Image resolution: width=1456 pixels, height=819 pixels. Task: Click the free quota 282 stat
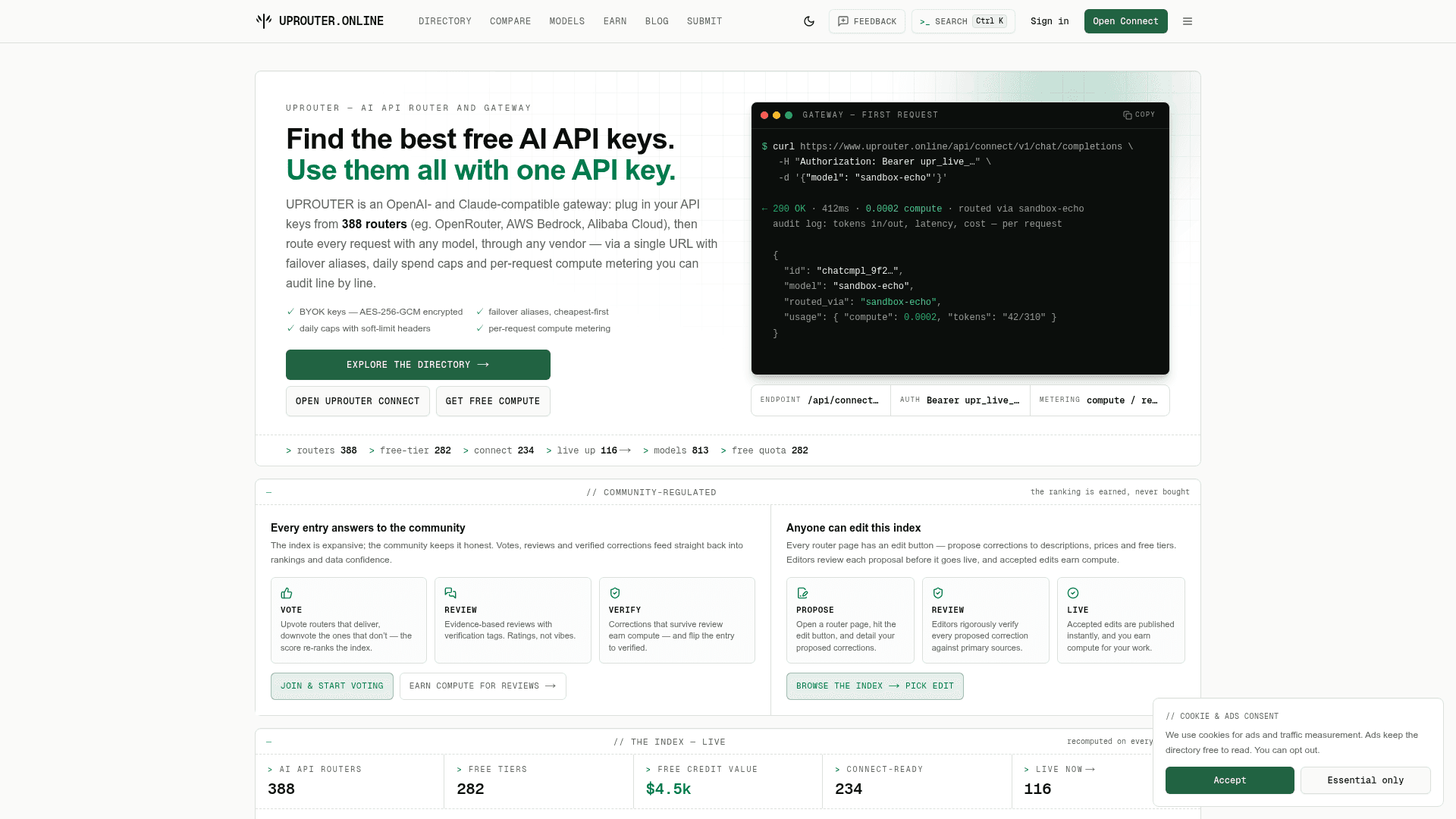click(764, 450)
